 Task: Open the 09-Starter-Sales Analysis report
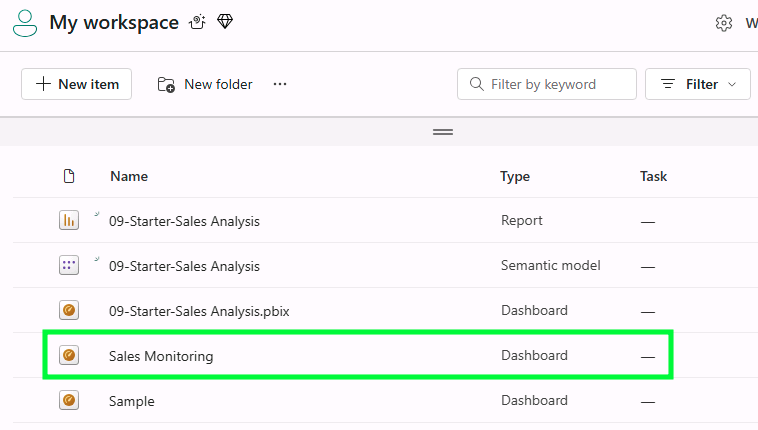pos(184,221)
